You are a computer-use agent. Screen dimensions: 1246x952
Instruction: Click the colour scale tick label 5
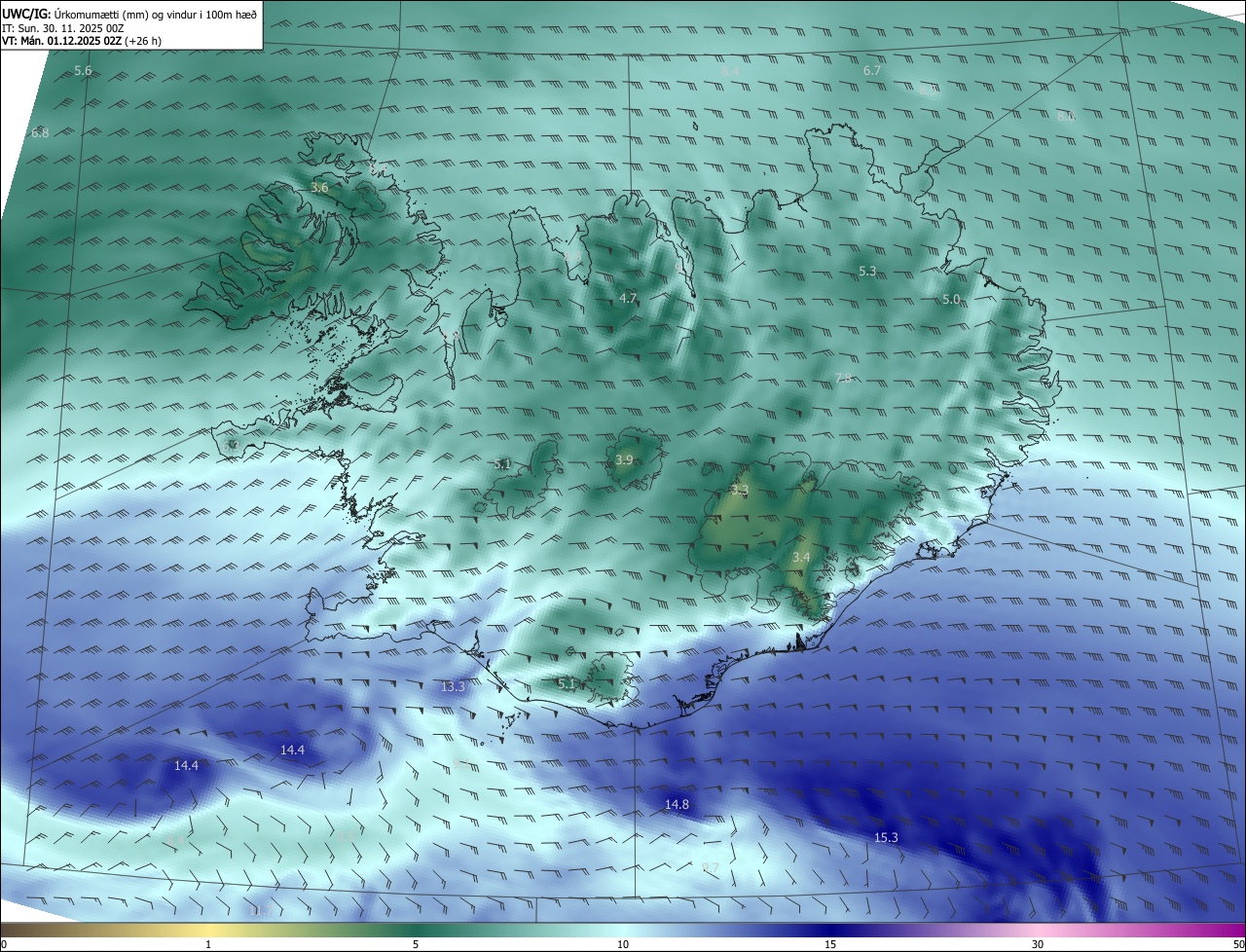(416, 944)
